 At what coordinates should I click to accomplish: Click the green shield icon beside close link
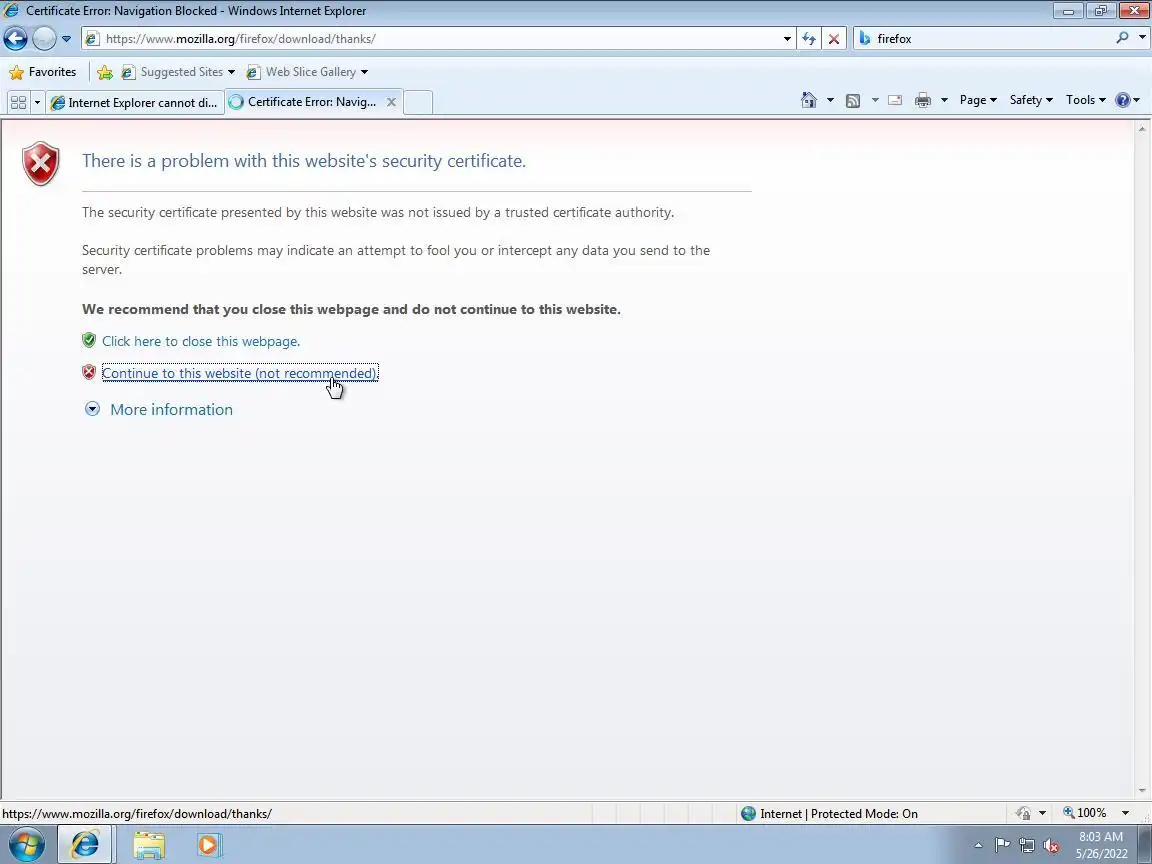pos(89,340)
